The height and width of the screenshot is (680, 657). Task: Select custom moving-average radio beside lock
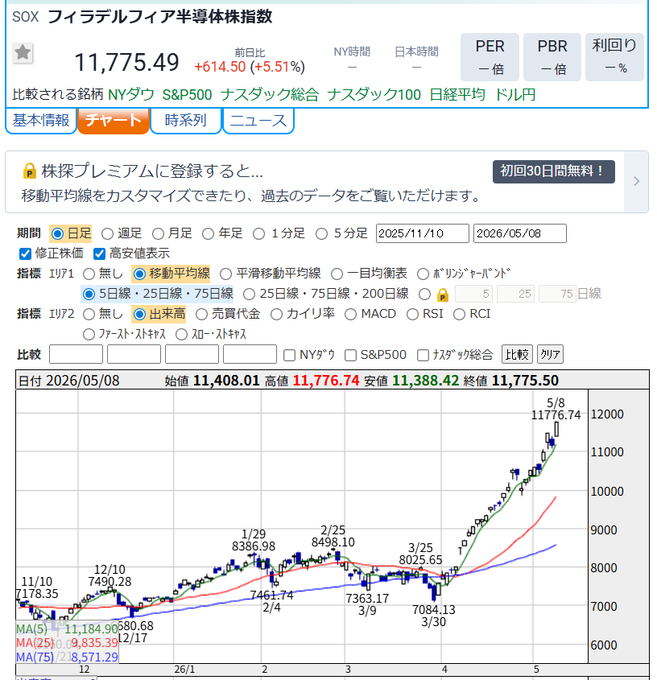[425, 294]
